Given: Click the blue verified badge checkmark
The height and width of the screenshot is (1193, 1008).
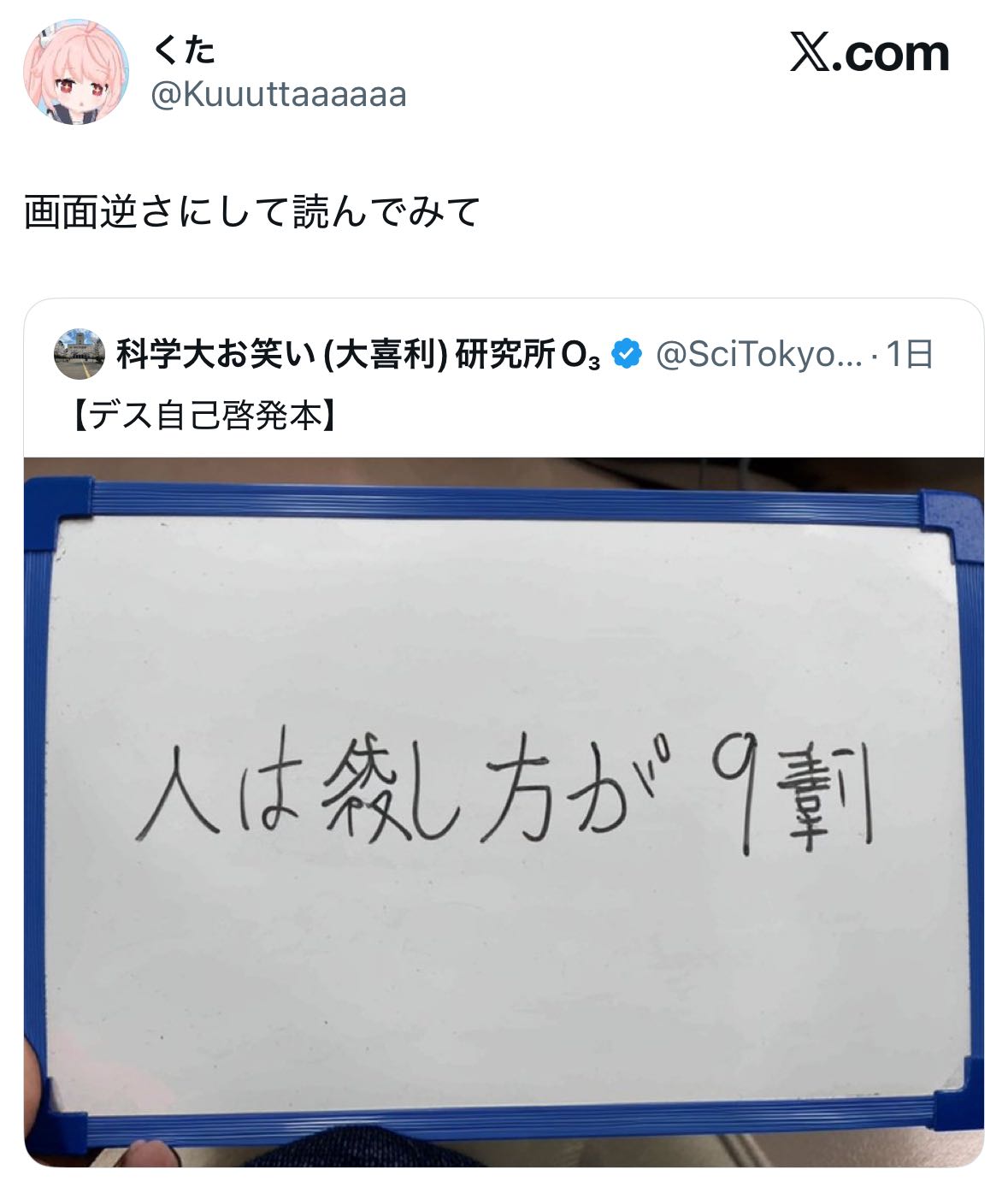Looking at the screenshot, I should pyautogui.click(x=628, y=354).
